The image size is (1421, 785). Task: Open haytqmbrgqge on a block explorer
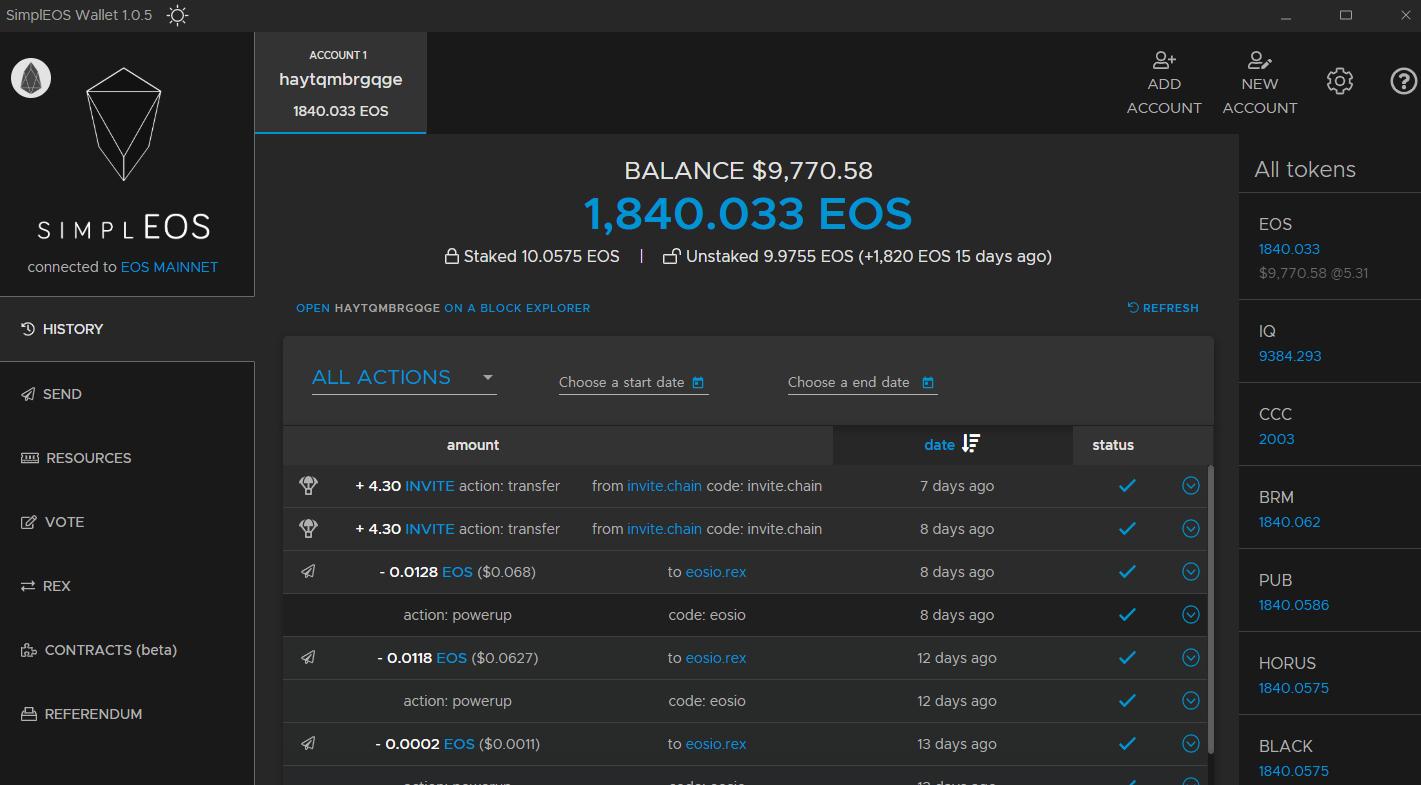pyautogui.click(x=443, y=308)
